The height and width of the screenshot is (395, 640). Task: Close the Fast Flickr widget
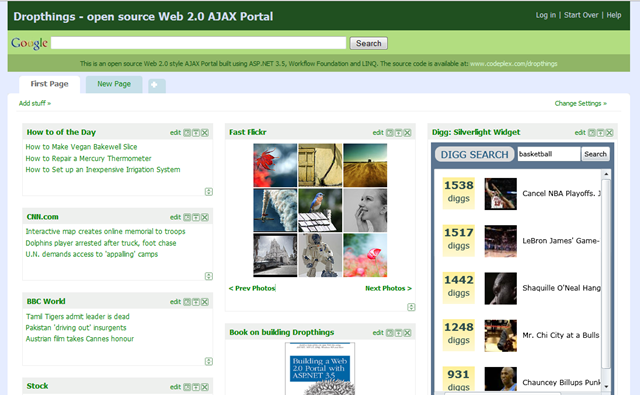point(407,133)
